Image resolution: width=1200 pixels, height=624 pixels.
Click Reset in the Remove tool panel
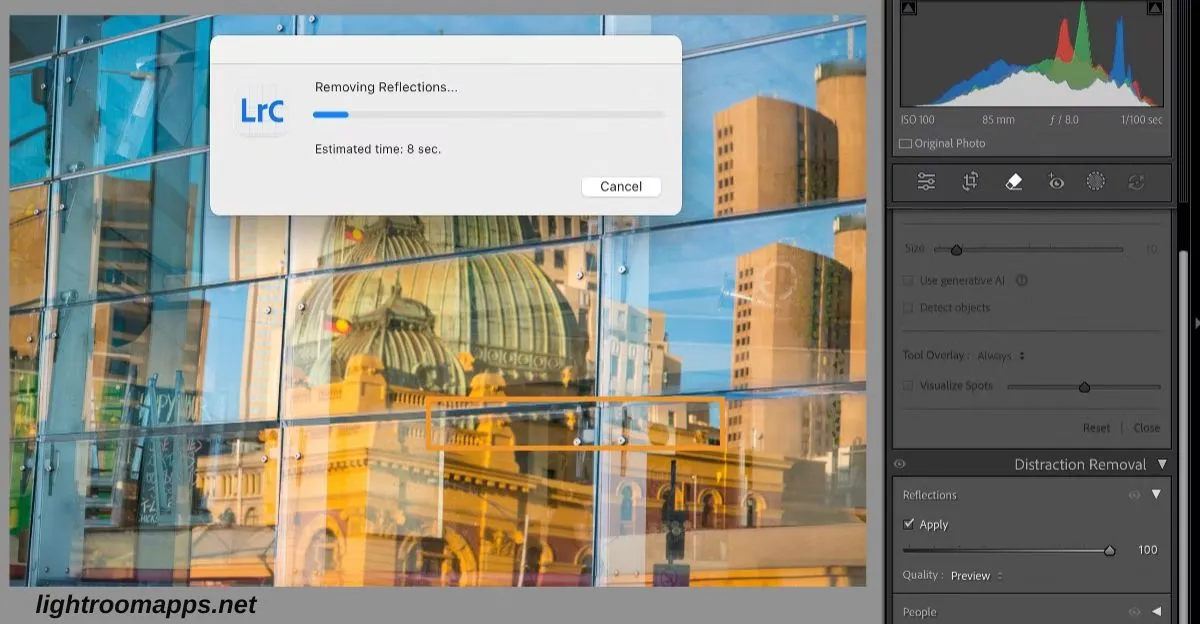coord(1096,427)
